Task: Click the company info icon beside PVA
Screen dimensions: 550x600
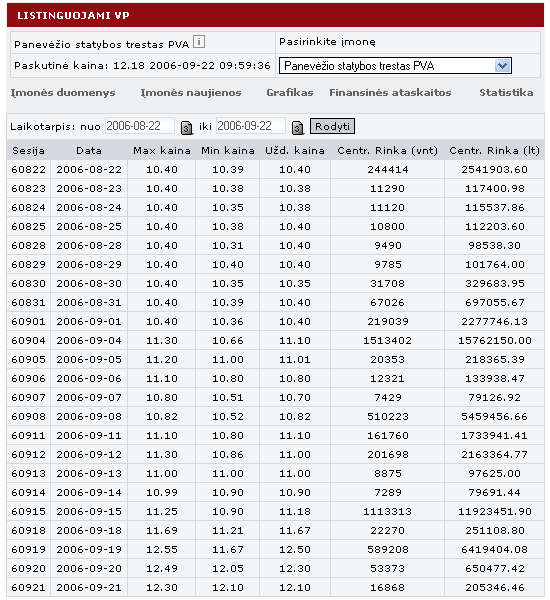Action: (x=199, y=42)
